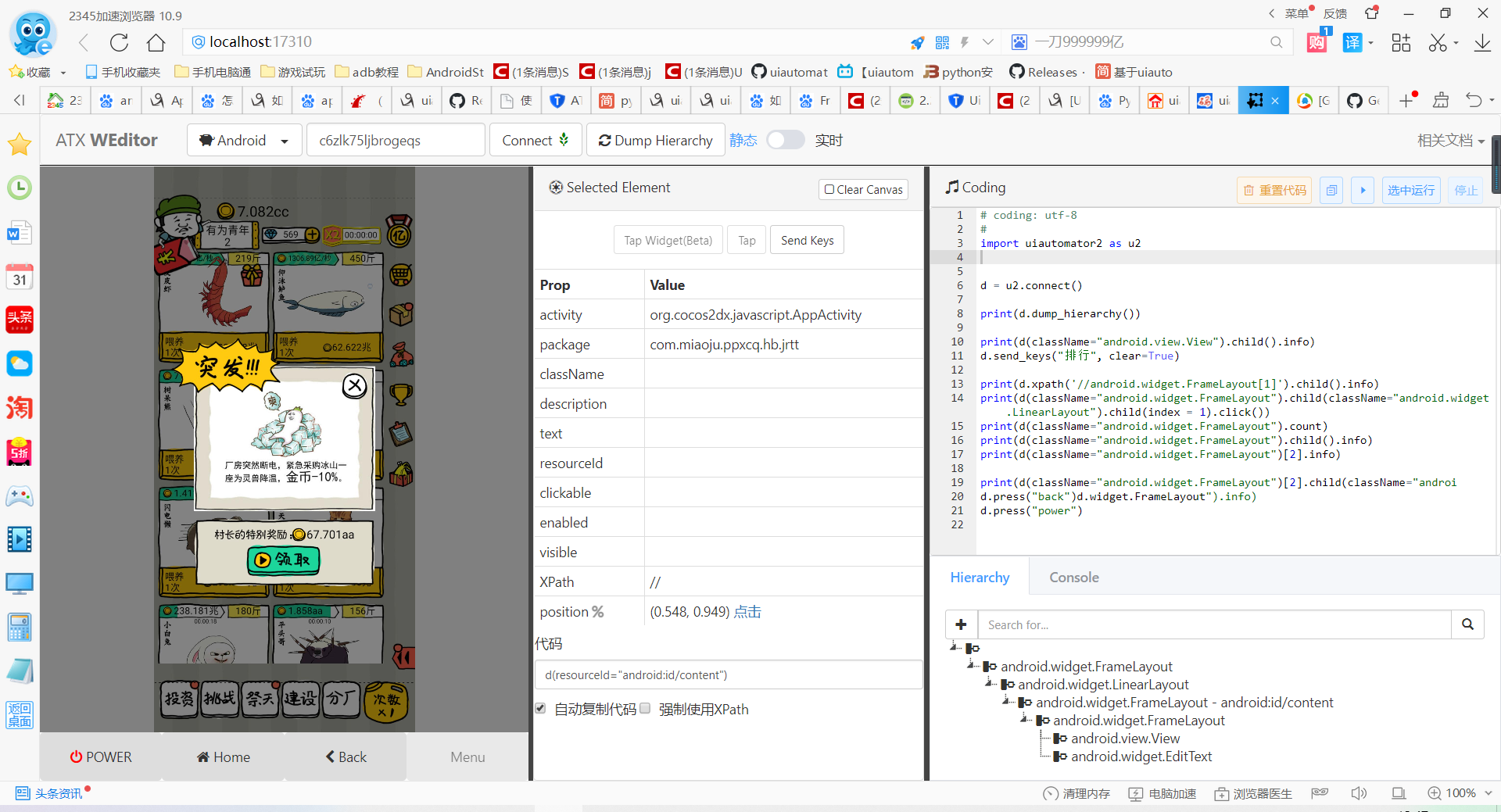
Task: Click the browser refresh icon
Action: (119, 42)
